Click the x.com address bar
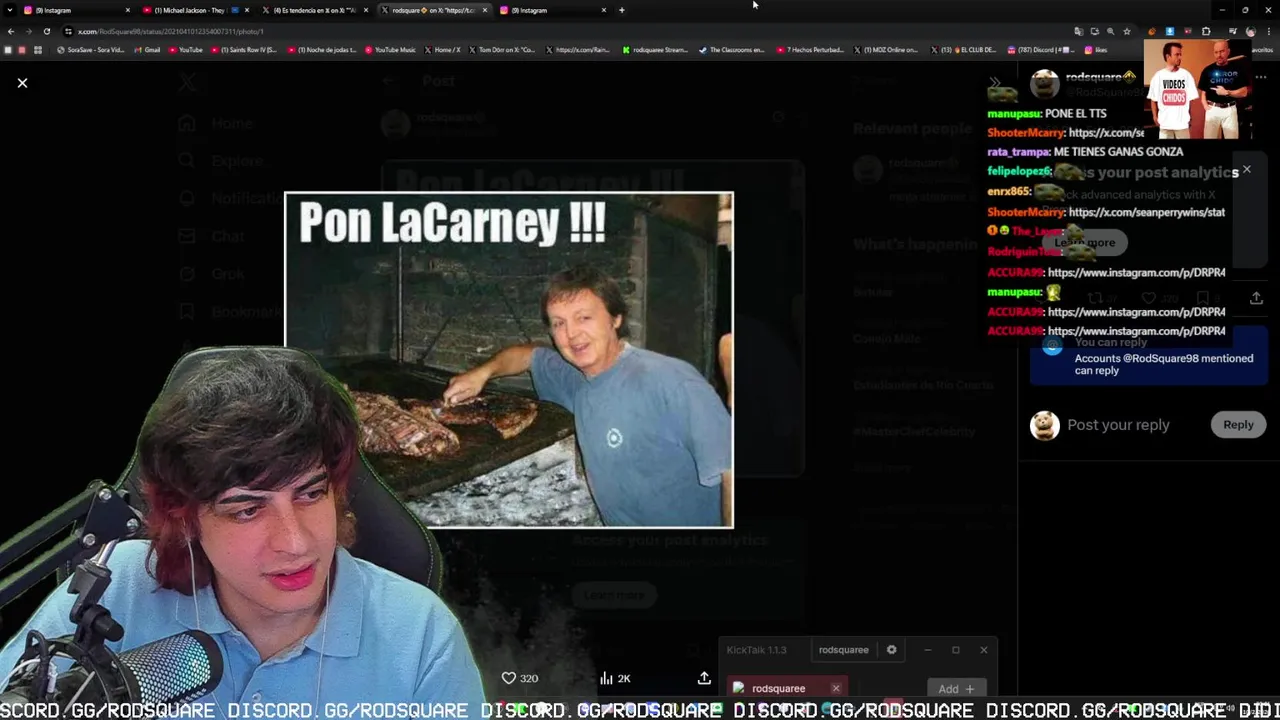This screenshot has height=720, width=1280. [x=560, y=31]
